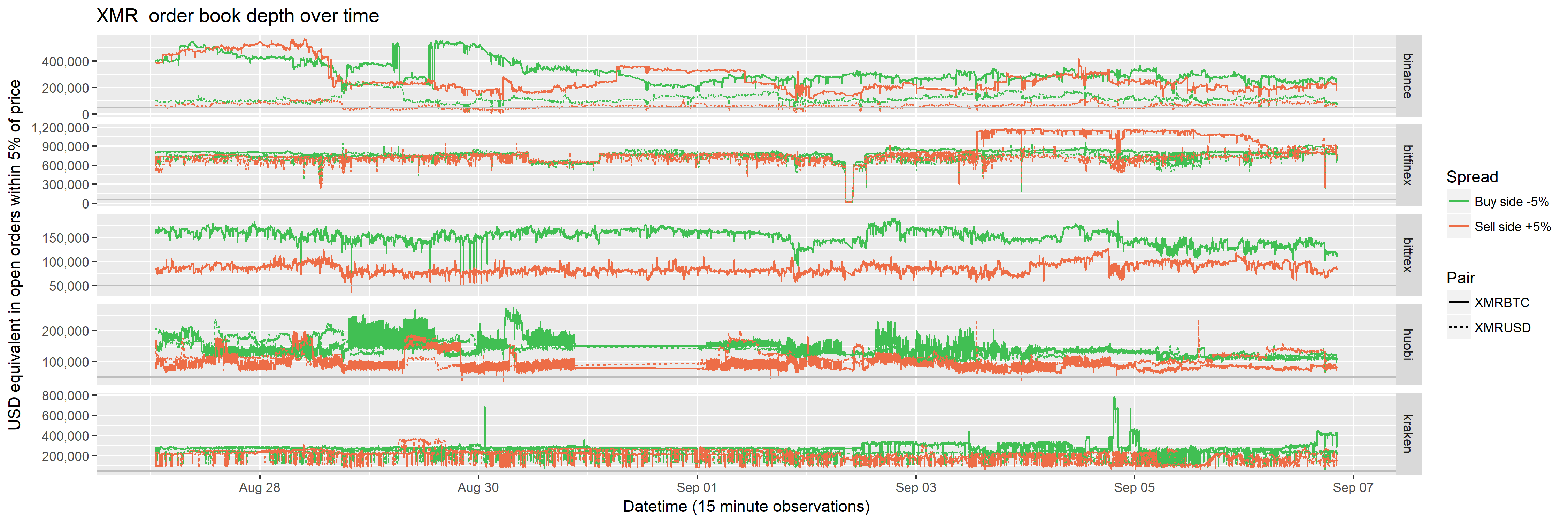Click the '400,000' tick label on kraken axis
Screen dimensions: 1568x523
coord(65,436)
